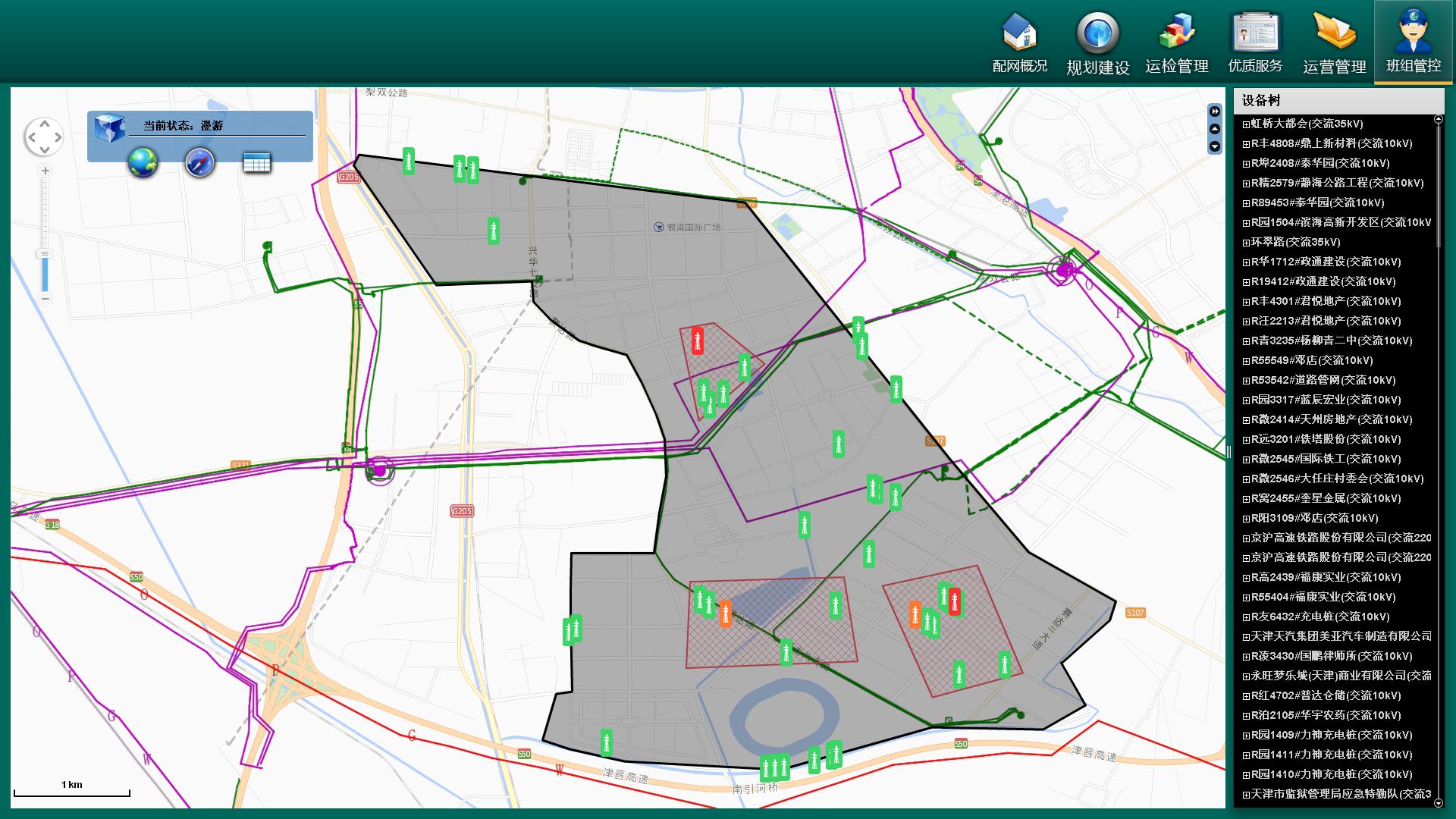Switch to 运检管理 tab

tap(1176, 42)
